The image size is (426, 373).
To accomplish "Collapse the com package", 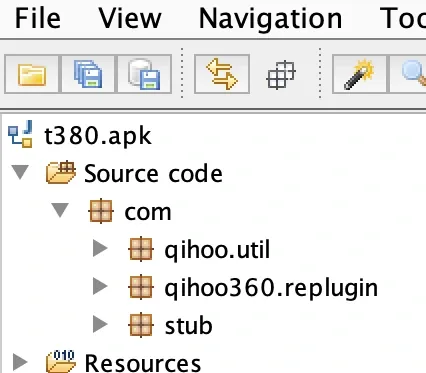I will tap(60, 210).
